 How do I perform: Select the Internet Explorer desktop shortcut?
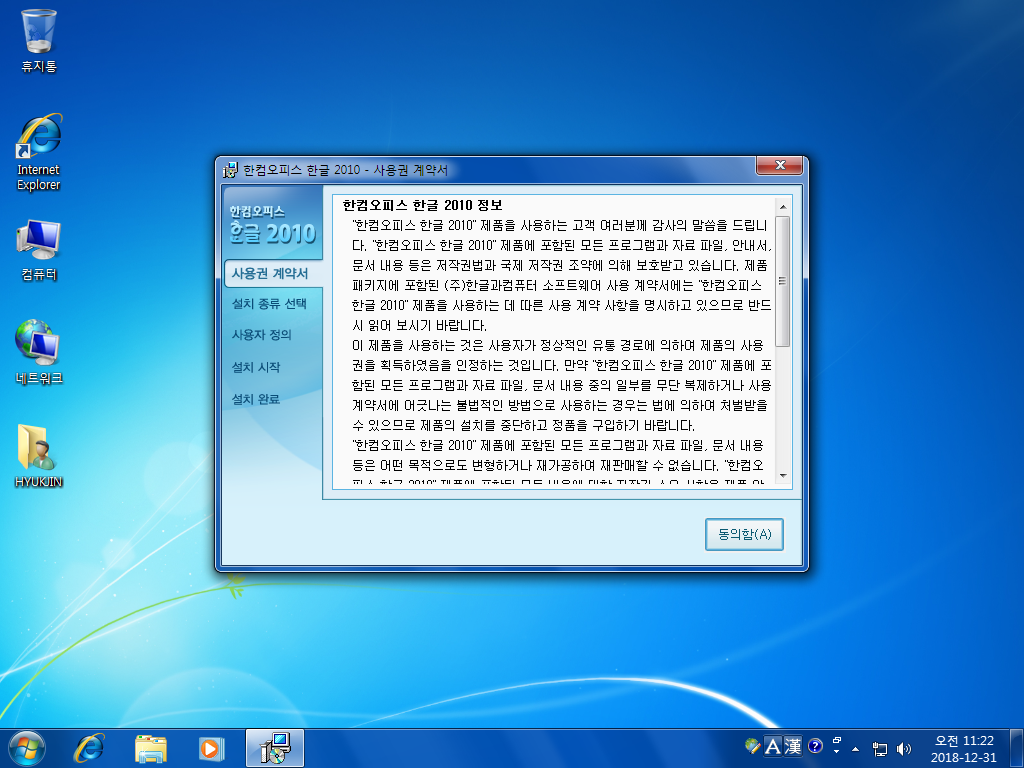pos(39,152)
